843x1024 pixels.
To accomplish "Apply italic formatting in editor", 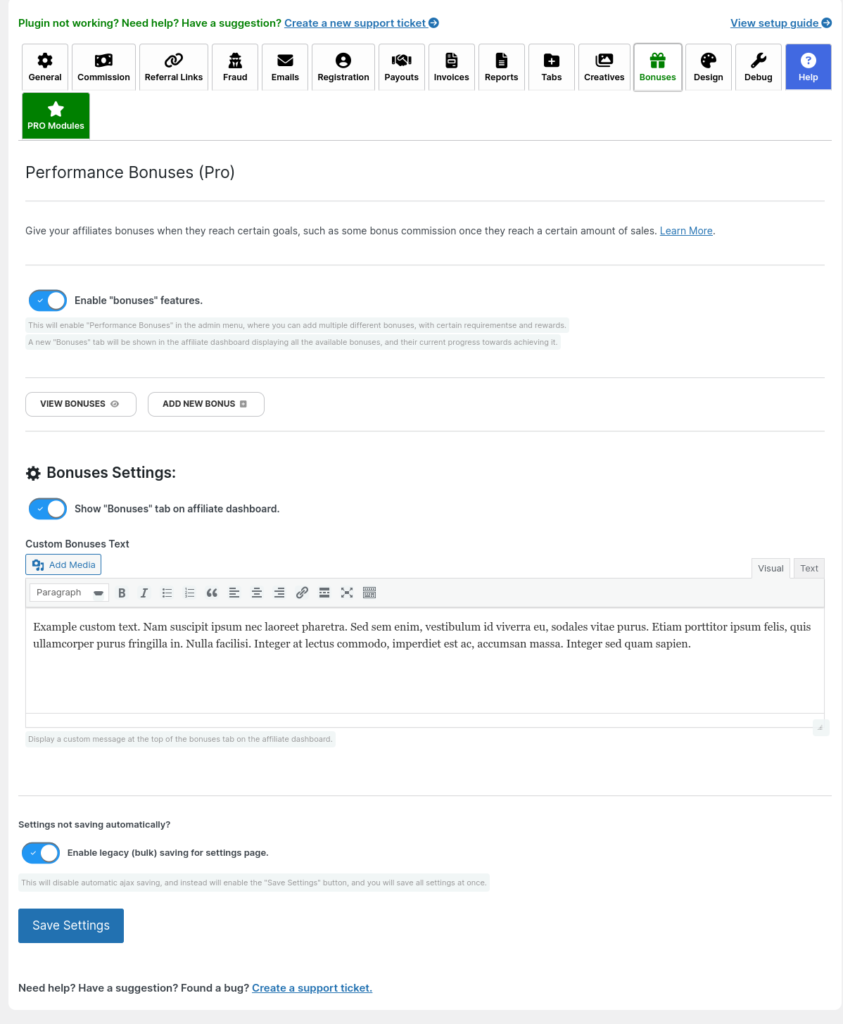I will 144,593.
